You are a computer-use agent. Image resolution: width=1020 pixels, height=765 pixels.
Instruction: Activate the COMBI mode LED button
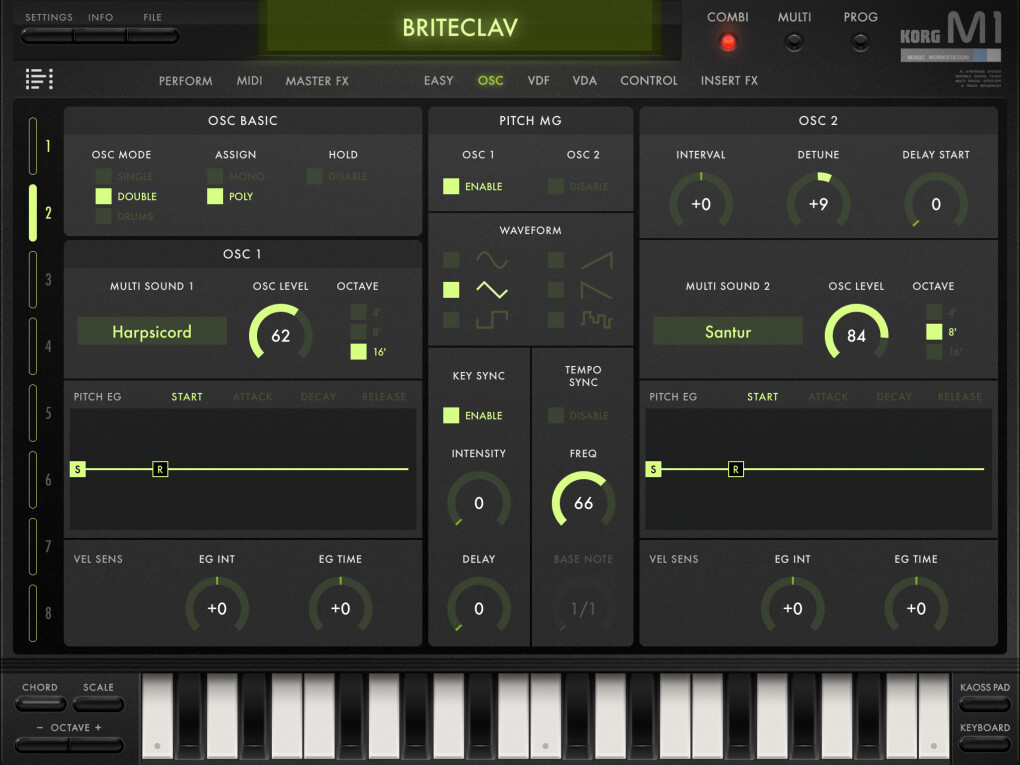[728, 42]
